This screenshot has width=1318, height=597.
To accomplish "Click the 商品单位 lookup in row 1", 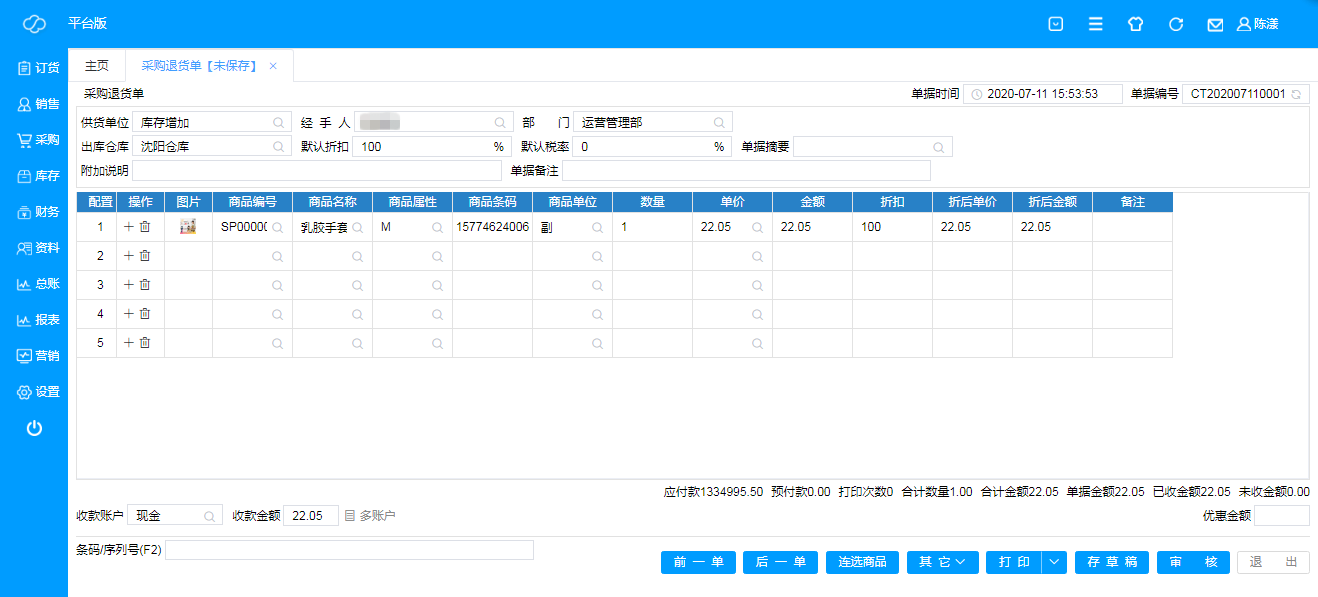I will (597, 227).
